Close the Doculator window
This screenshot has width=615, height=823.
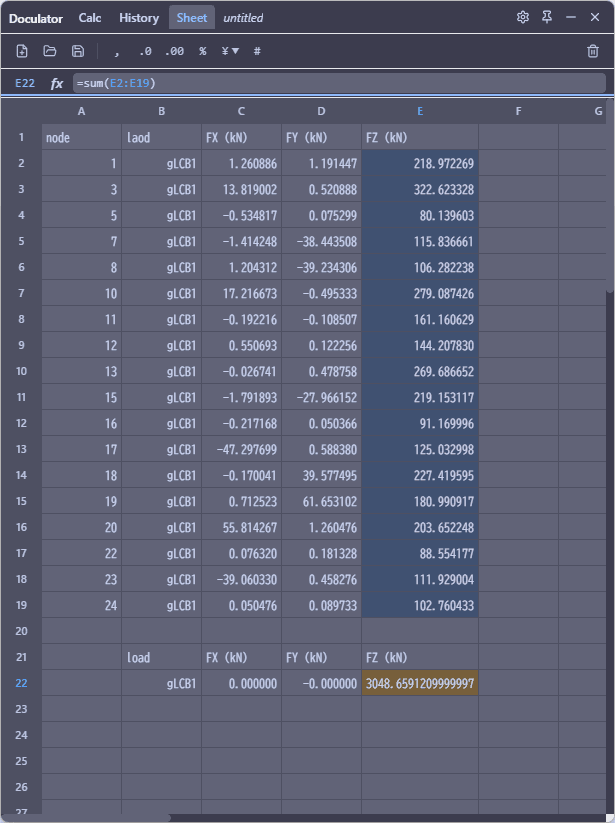pyautogui.click(x=595, y=17)
